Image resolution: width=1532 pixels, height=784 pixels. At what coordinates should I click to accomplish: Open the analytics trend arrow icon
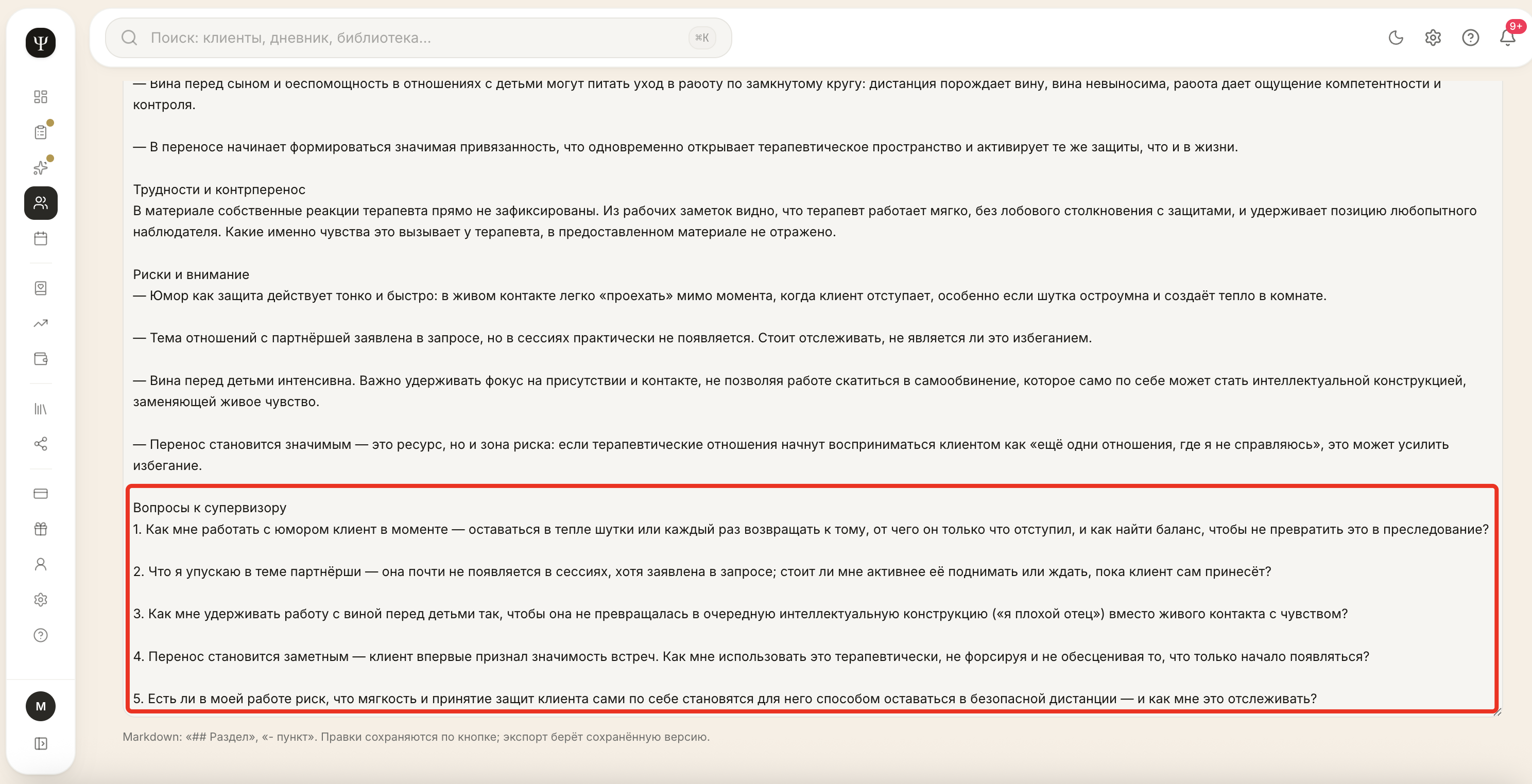point(41,323)
